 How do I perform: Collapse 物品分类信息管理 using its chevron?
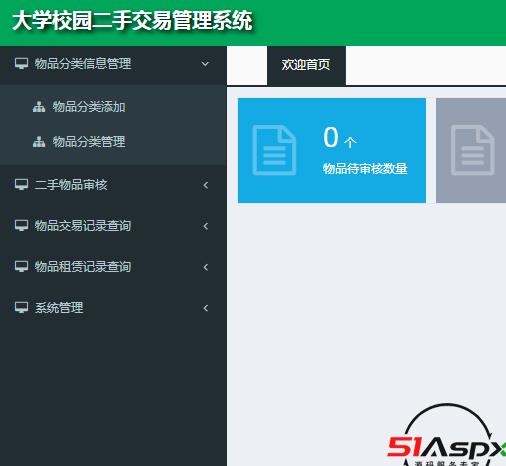click(205, 63)
